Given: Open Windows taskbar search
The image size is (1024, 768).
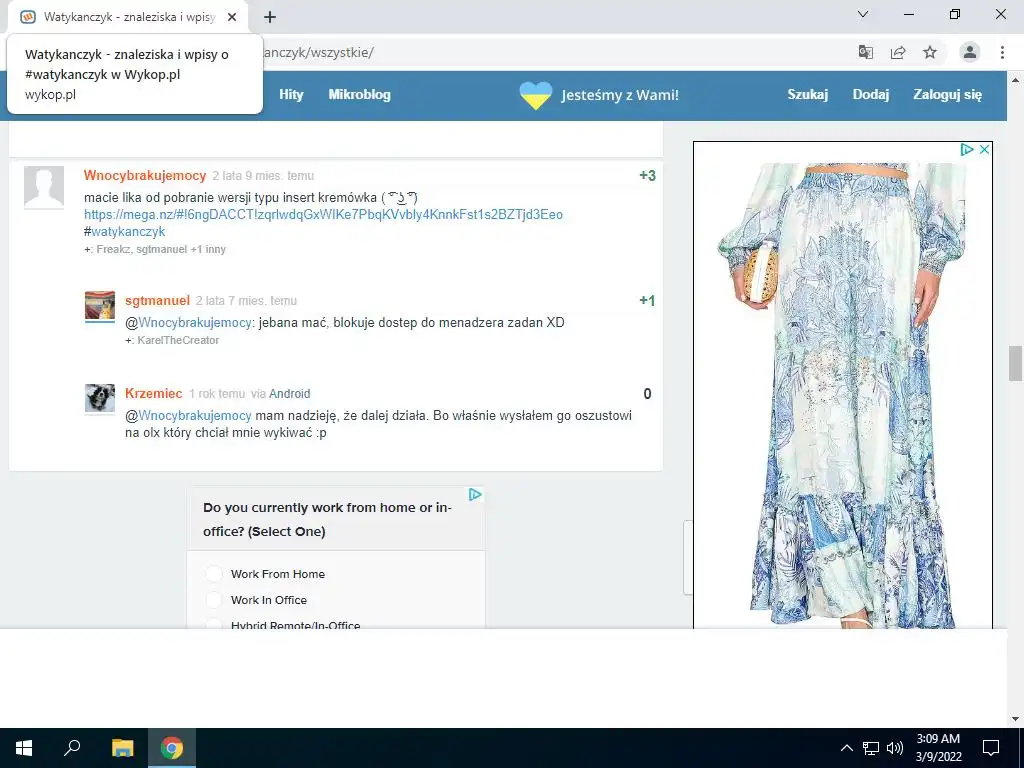Looking at the screenshot, I should tap(72, 748).
